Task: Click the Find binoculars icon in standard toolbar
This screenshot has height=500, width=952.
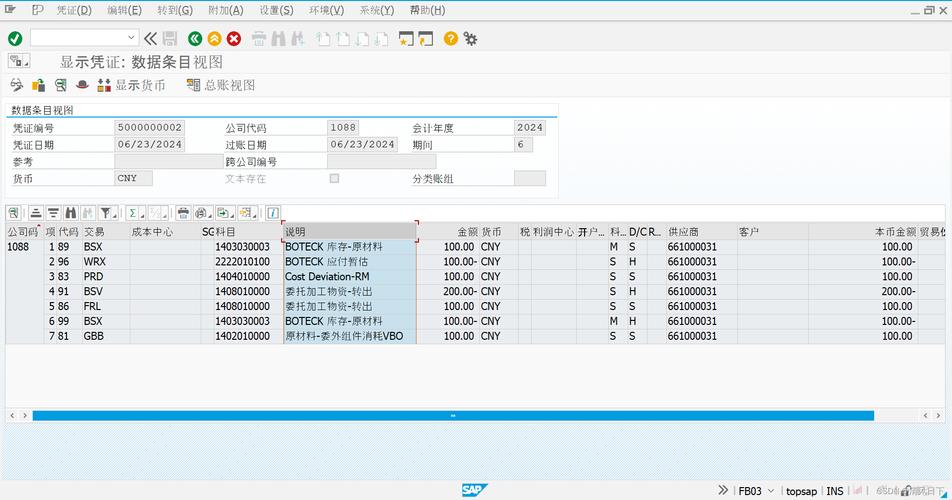Action: tap(279, 39)
